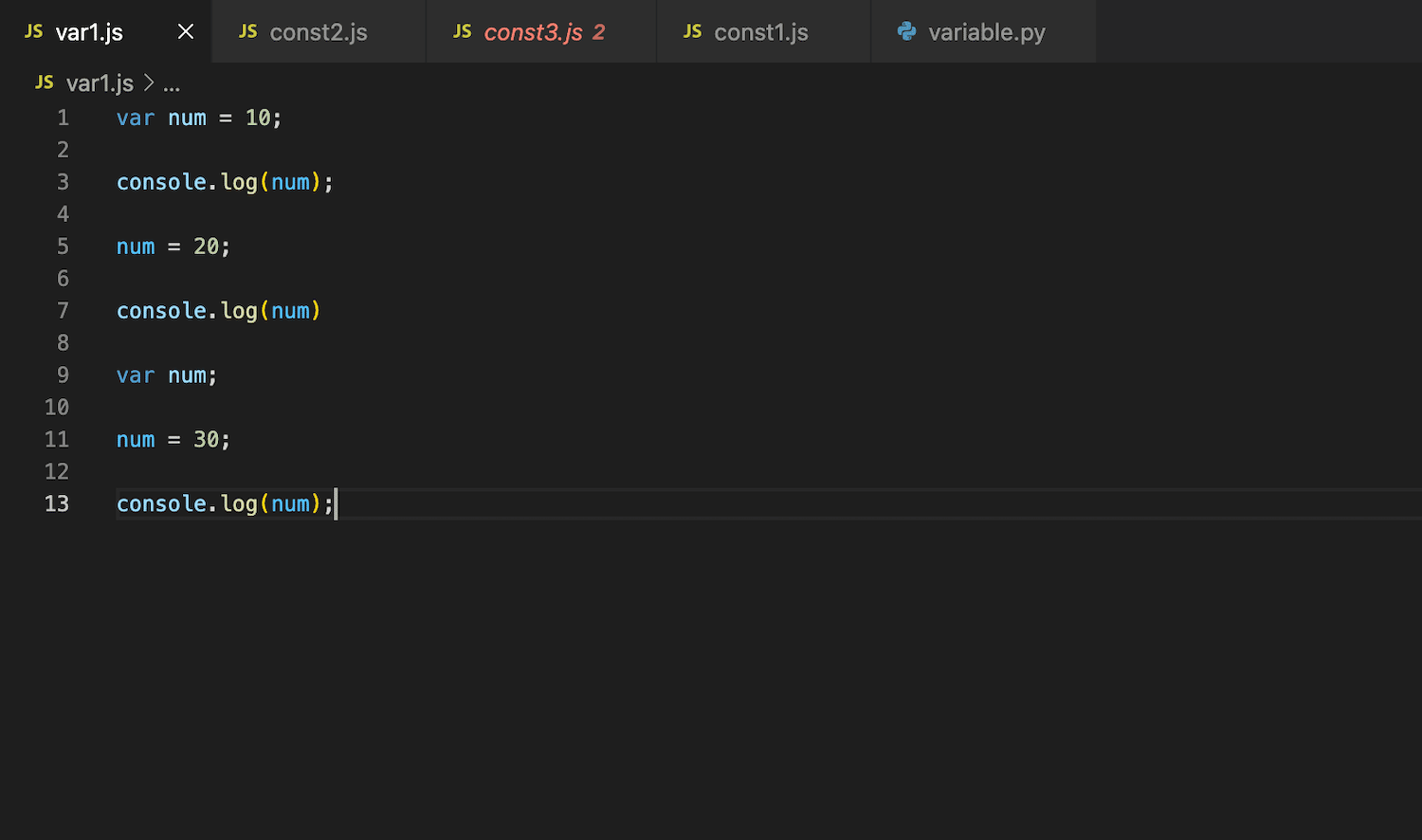Click the error count badge on const3.js
Image resolution: width=1422 pixels, height=840 pixels.
pos(598,32)
